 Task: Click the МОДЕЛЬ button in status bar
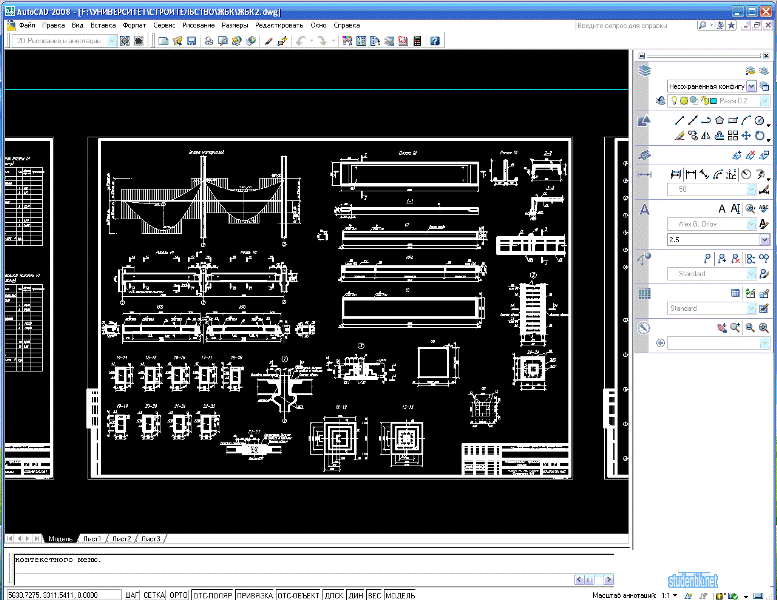click(400, 595)
